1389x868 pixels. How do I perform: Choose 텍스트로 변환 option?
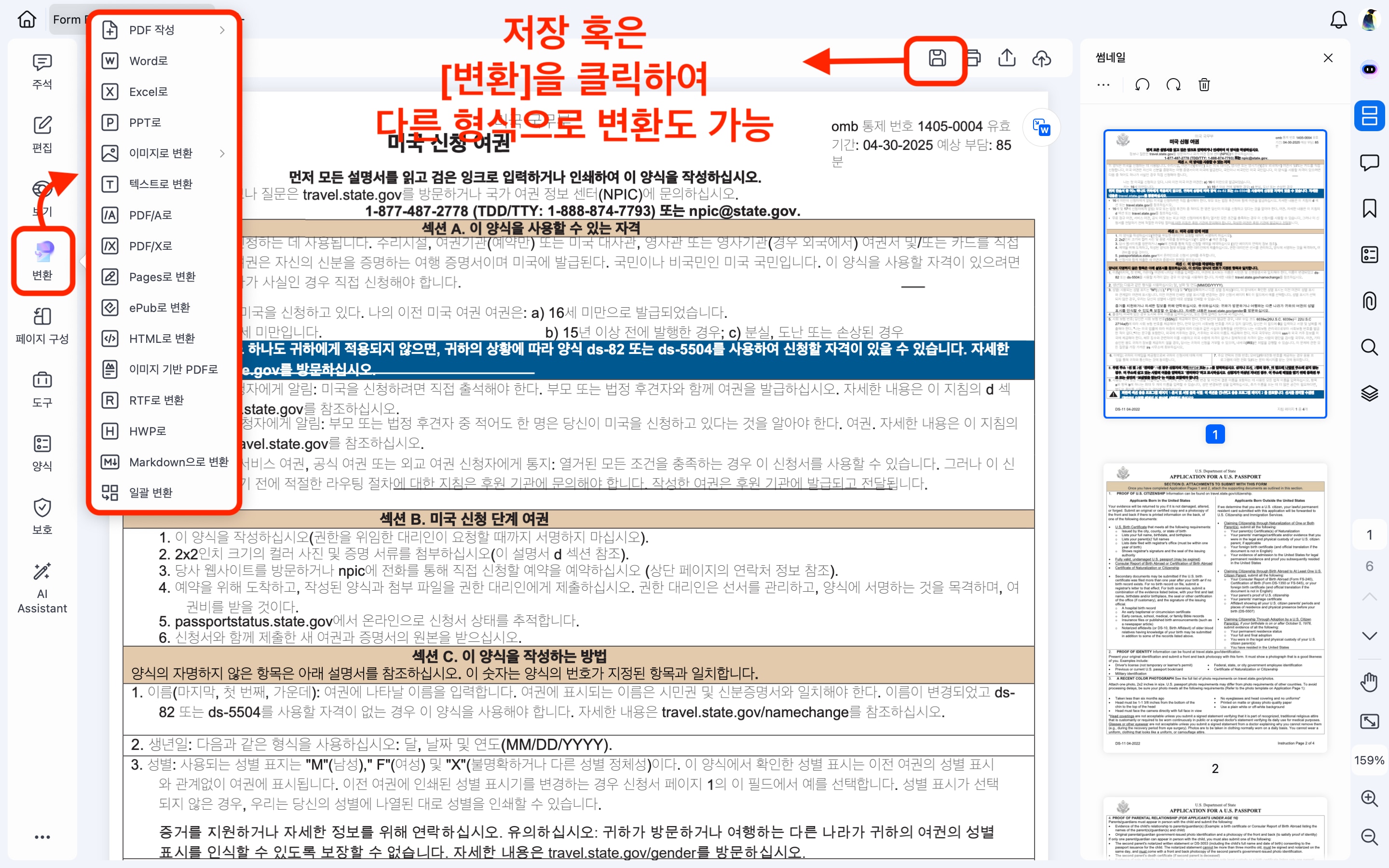pyautogui.click(x=163, y=184)
